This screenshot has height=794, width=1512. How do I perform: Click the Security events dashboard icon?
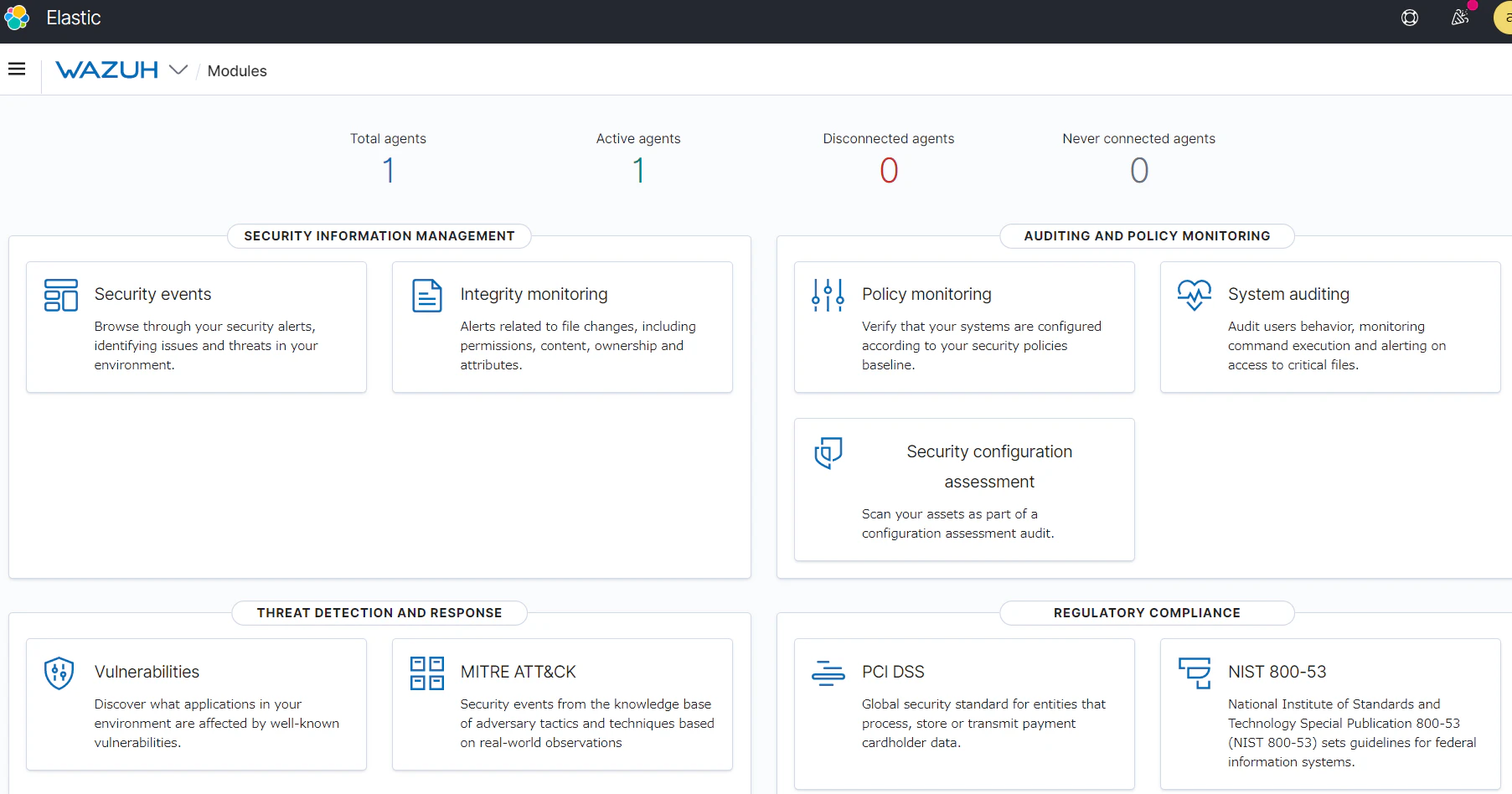pyautogui.click(x=61, y=295)
